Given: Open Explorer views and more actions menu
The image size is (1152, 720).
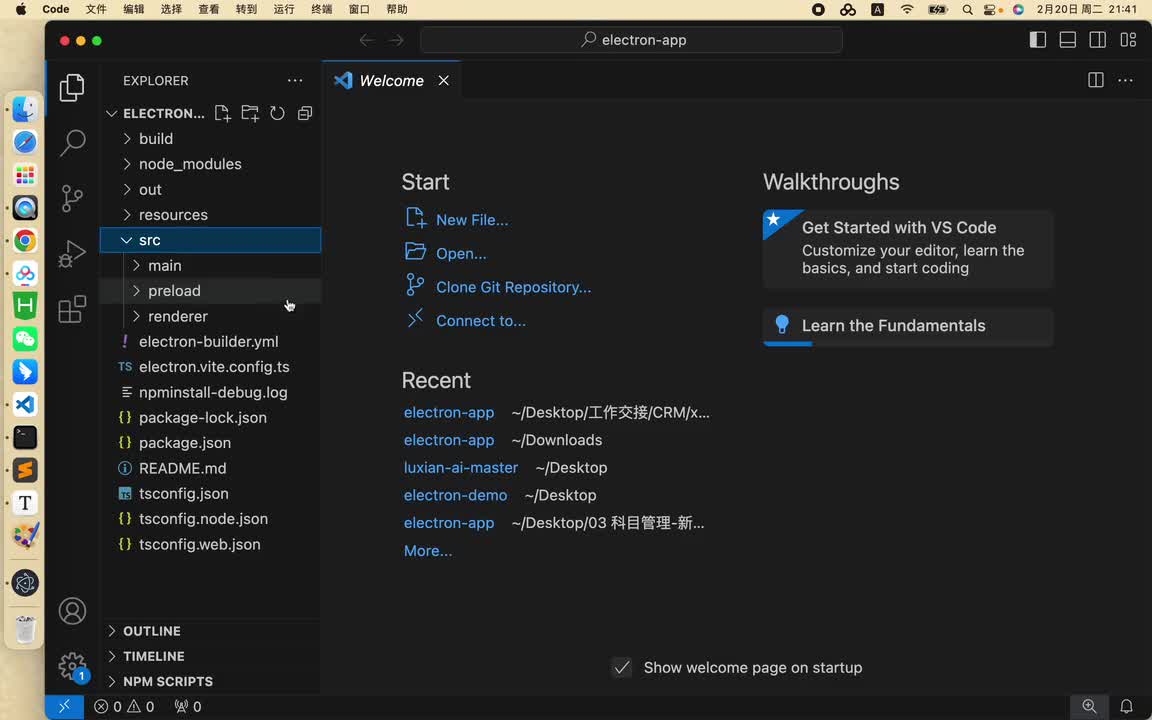Looking at the screenshot, I should tap(295, 81).
